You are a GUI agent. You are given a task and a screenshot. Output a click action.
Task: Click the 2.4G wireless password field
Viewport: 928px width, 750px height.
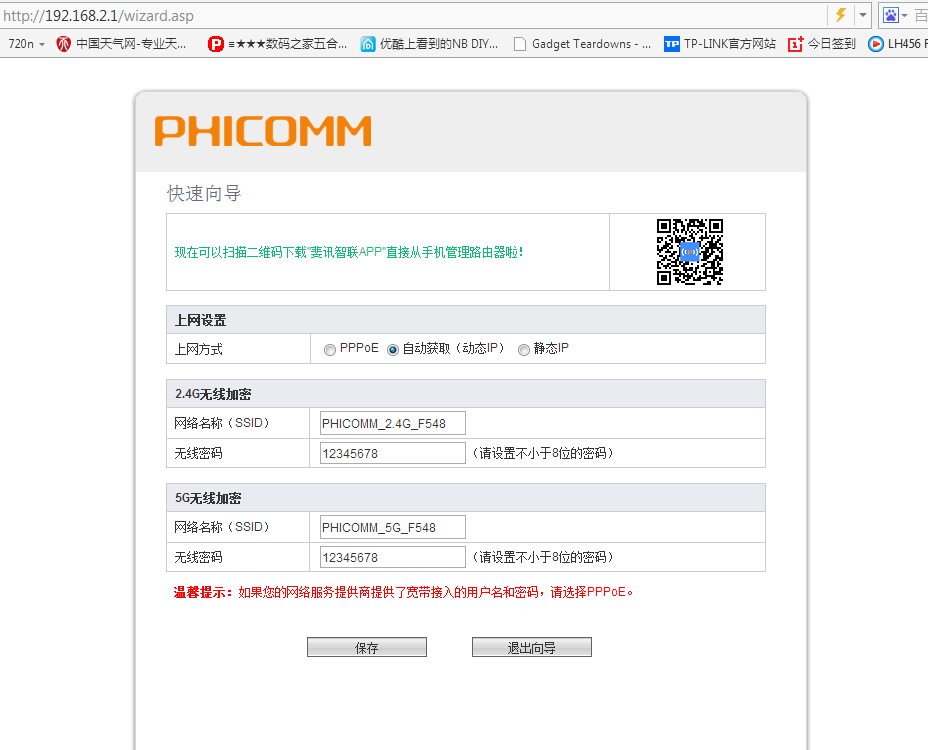[392, 453]
